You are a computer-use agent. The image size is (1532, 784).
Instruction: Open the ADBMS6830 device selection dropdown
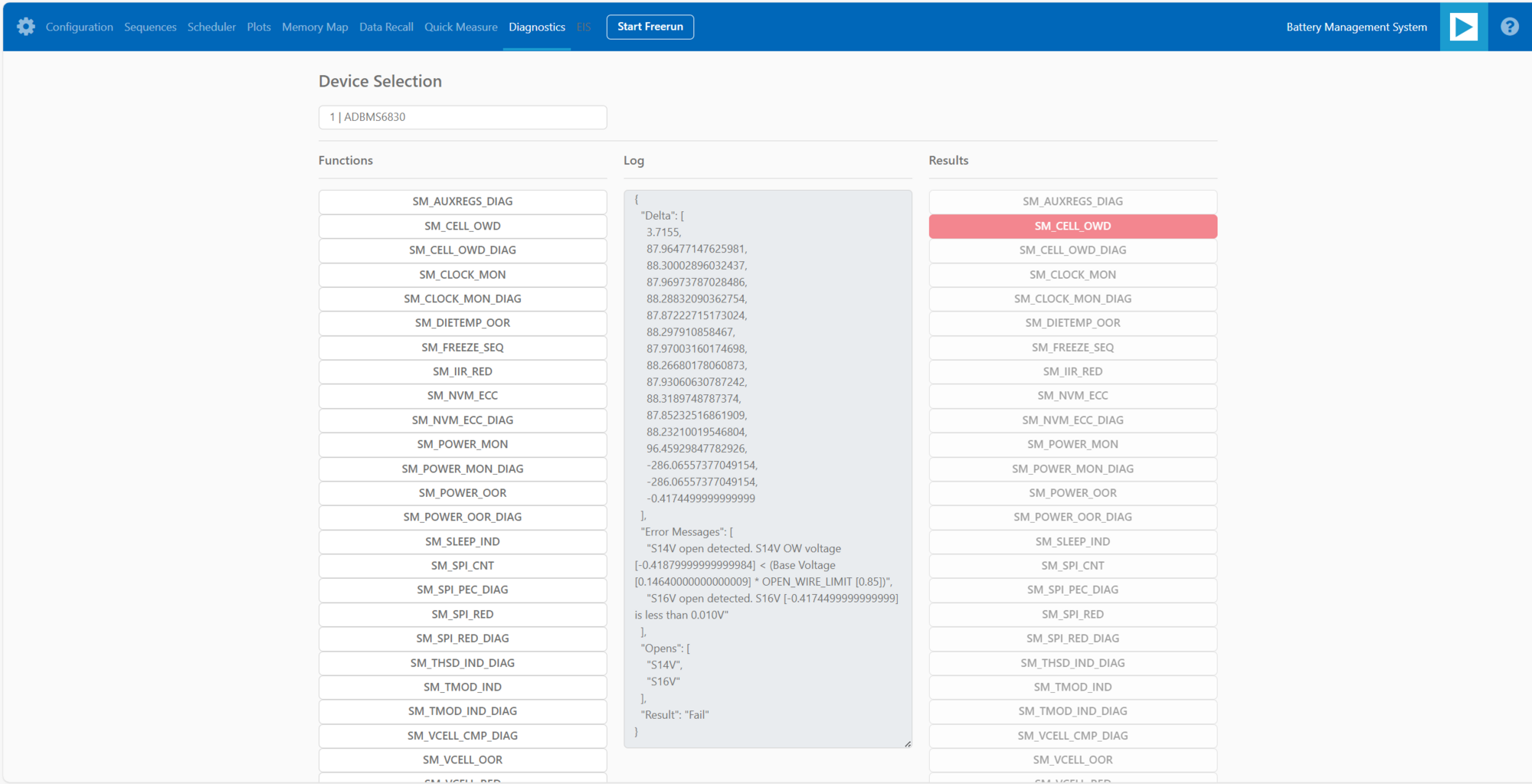click(x=462, y=117)
